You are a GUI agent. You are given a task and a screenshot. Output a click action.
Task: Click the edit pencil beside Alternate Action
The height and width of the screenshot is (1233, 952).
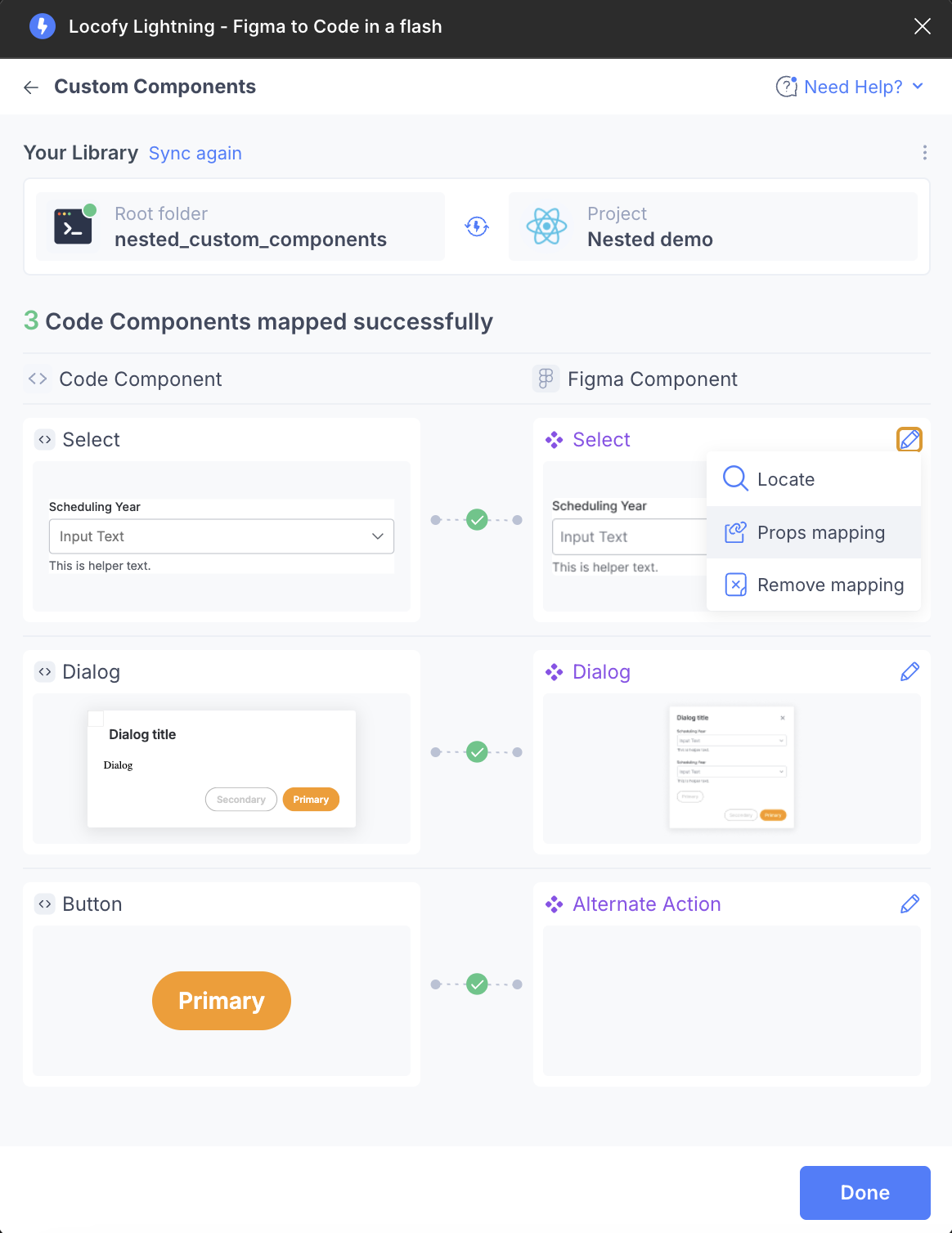(x=909, y=903)
